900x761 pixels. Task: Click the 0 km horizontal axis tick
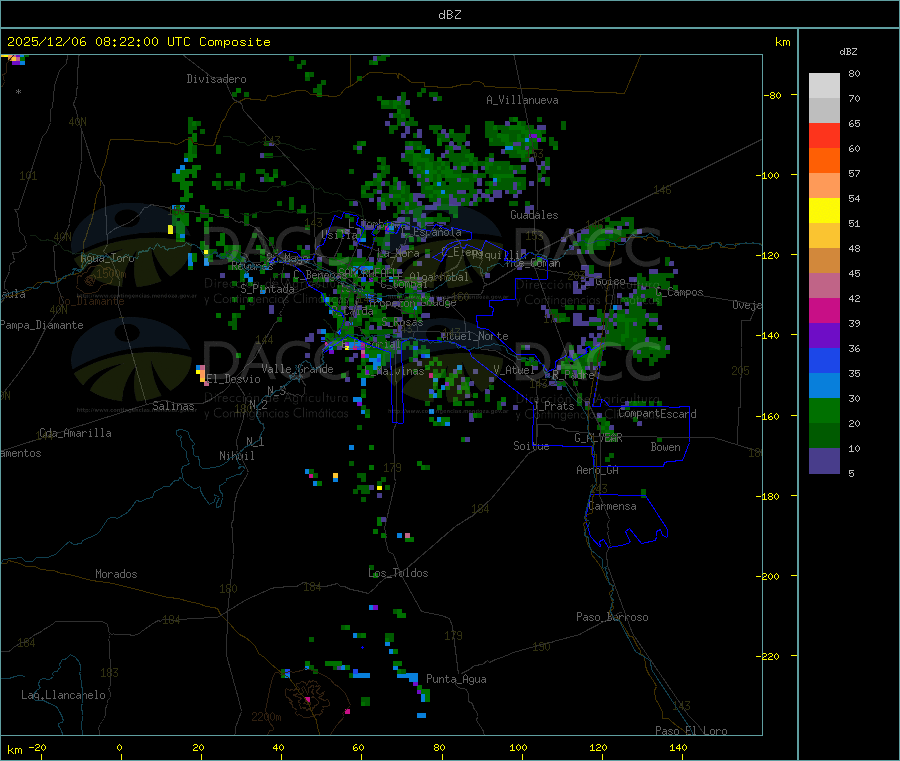[x=119, y=748]
